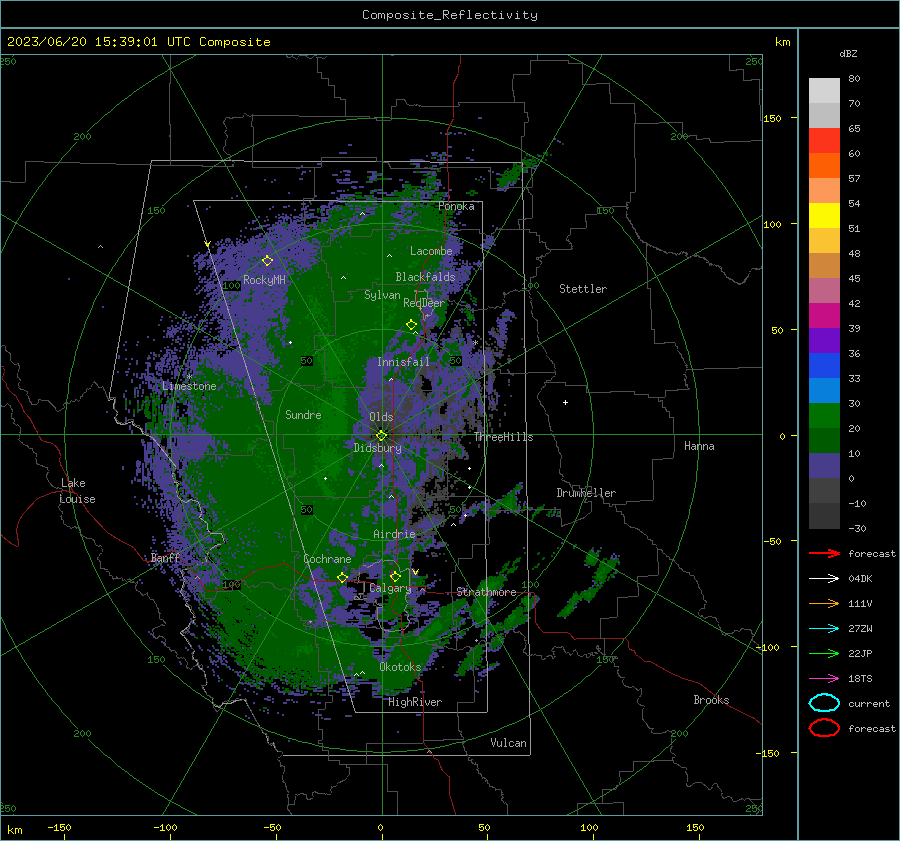Click the yellow km unit label at top right

(x=782, y=42)
